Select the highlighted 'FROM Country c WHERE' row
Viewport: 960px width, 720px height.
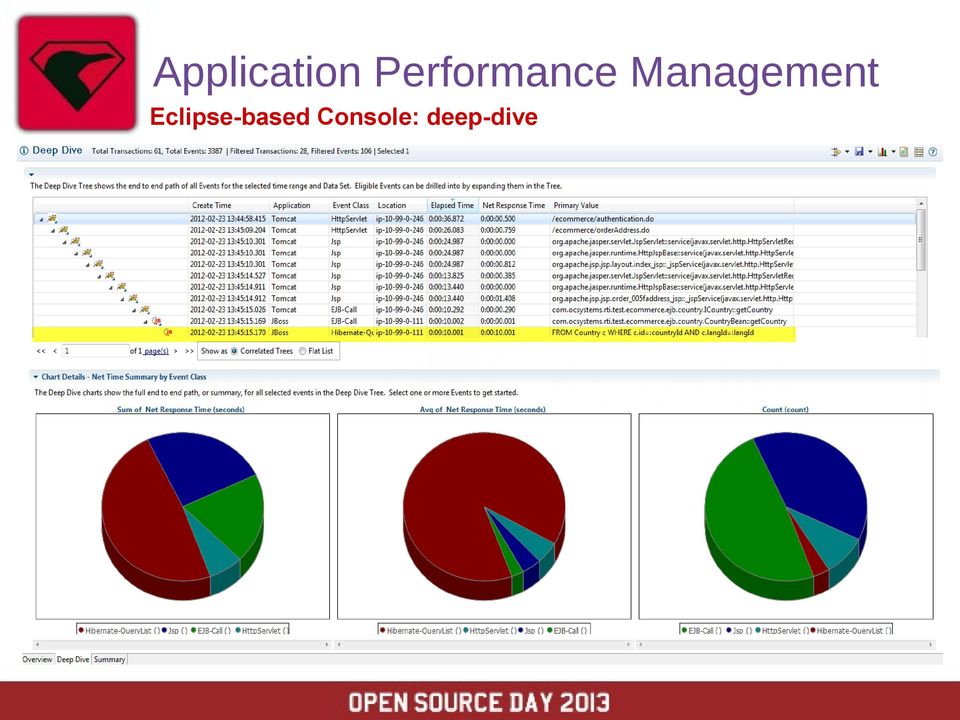point(414,332)
